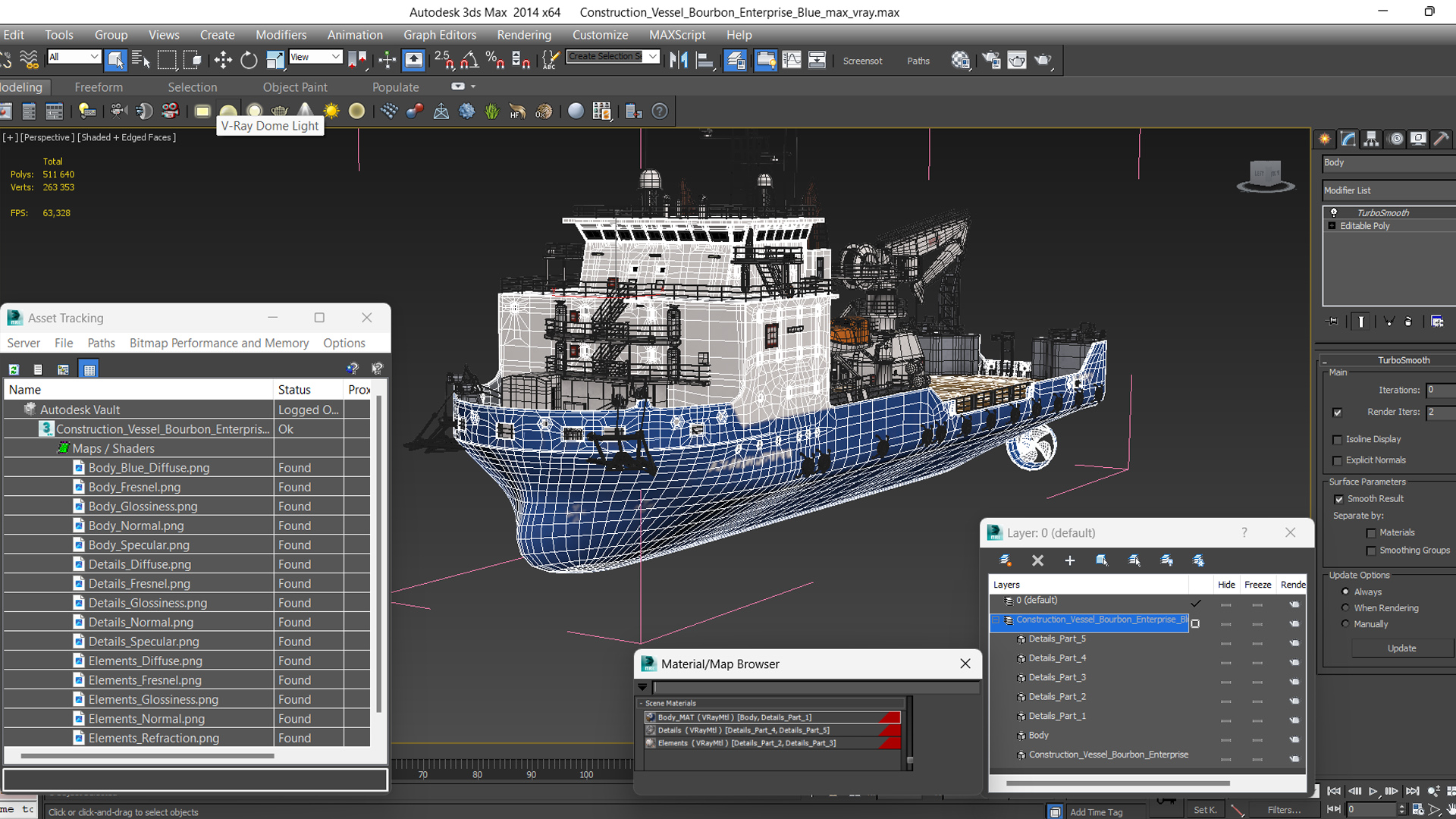Refresh Asset Tracking list icon
Viewport: 1456px width, 819px height.
pos(14,369)
